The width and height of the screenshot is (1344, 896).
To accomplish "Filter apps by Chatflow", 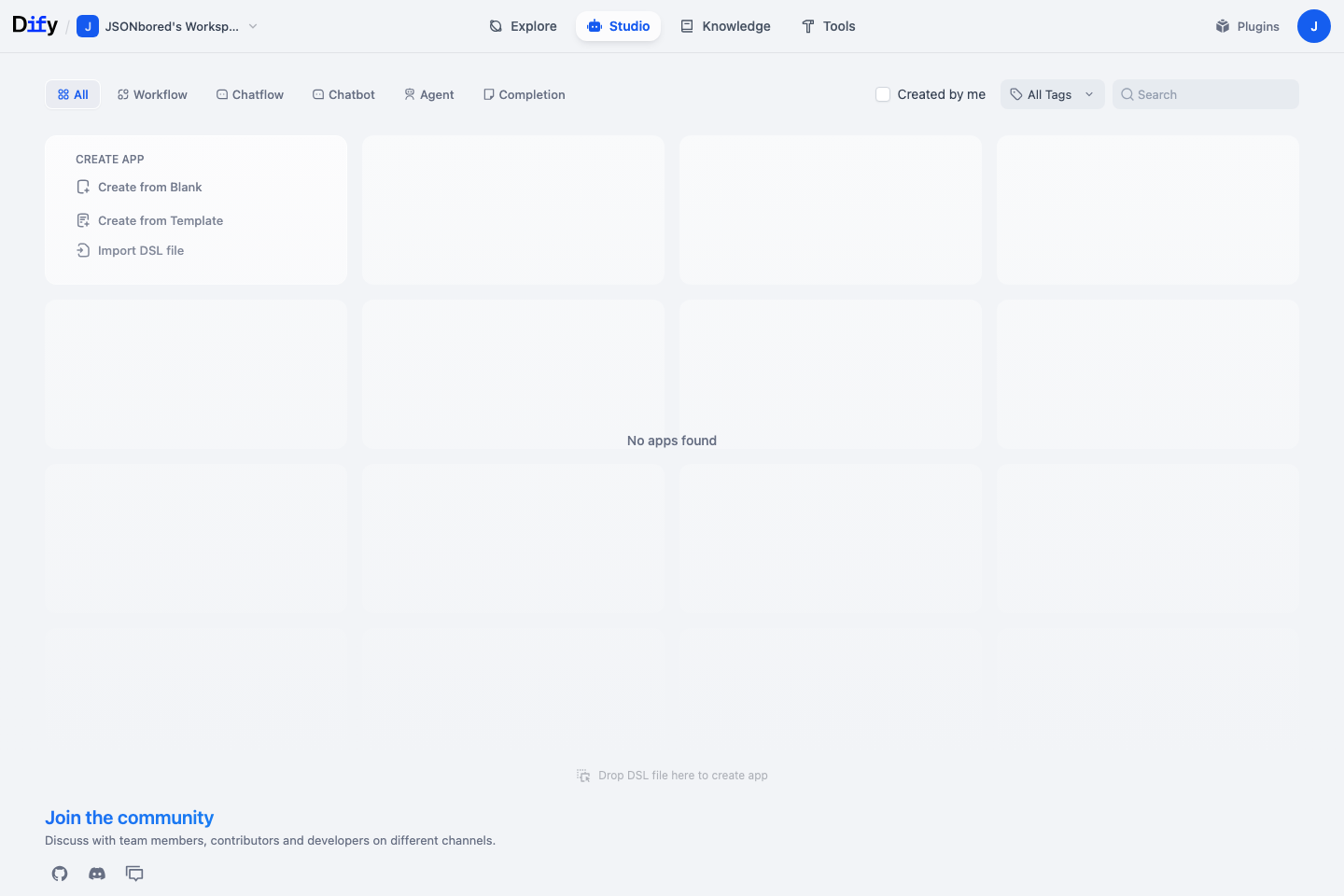I will pos(250,94).
